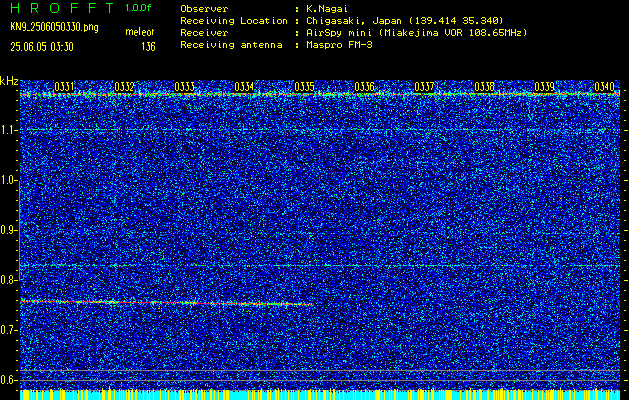This screenshot has width=629, height=400.
Task: Click the Observer label
Action: [204, 9]
